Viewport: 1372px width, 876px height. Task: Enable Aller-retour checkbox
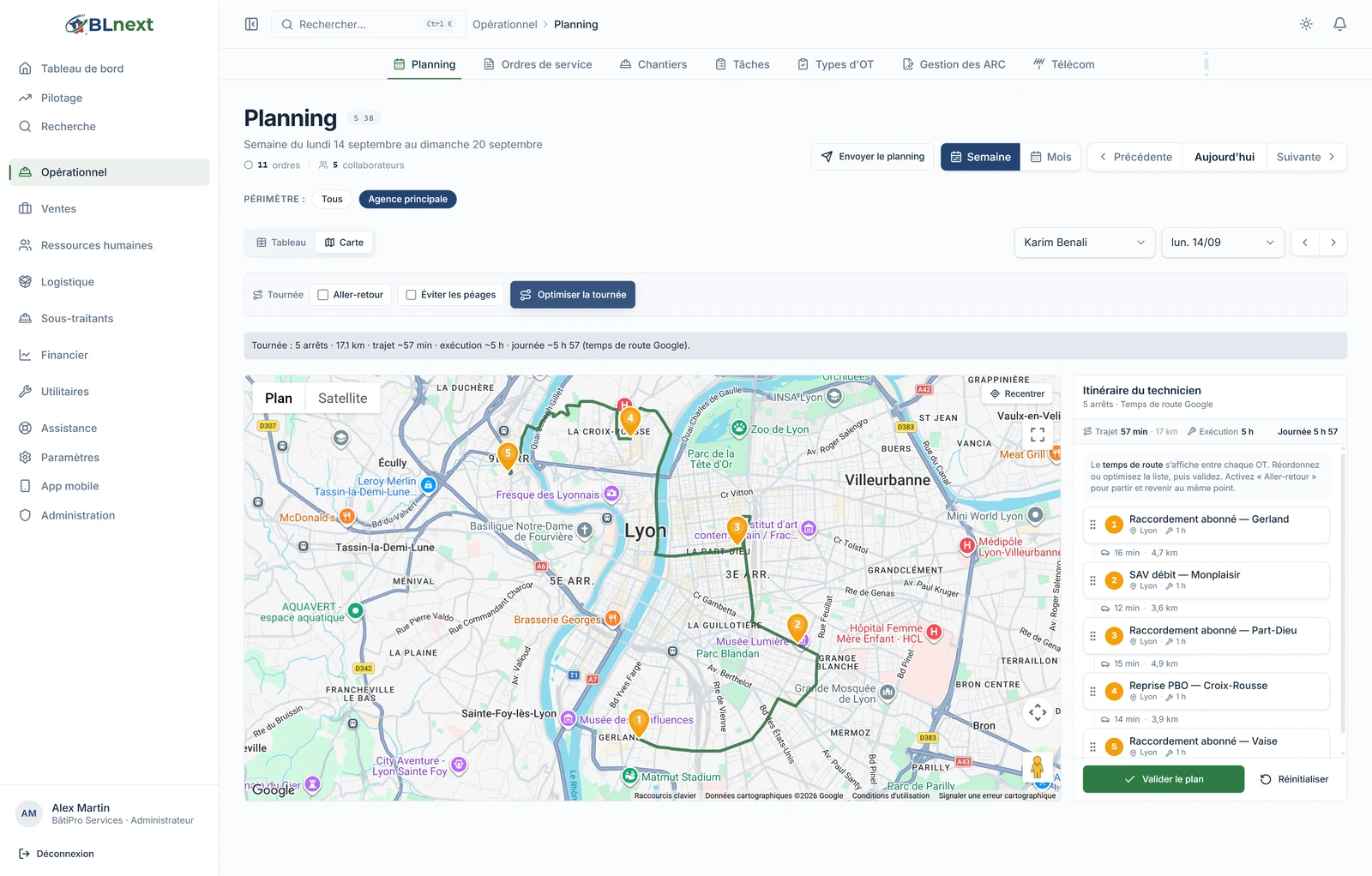click(x=323, y=295)
